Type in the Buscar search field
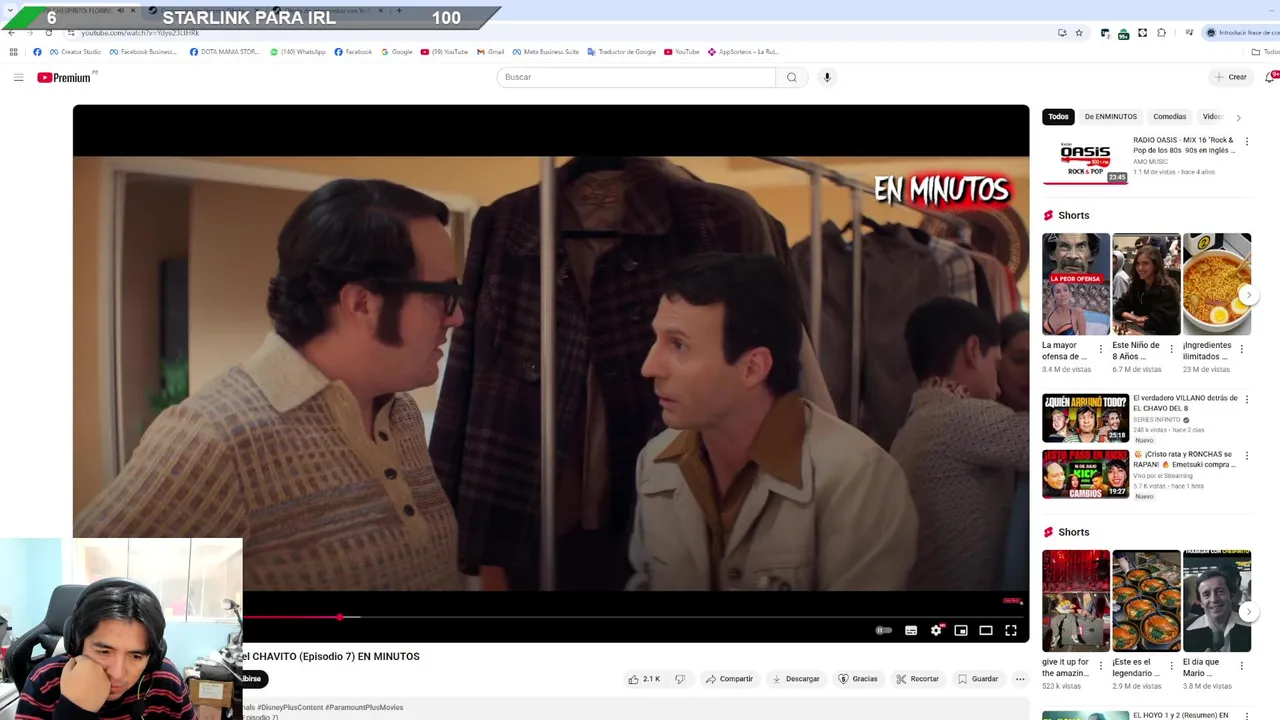This screenshot has height=720, width=1280. point(636,77)
